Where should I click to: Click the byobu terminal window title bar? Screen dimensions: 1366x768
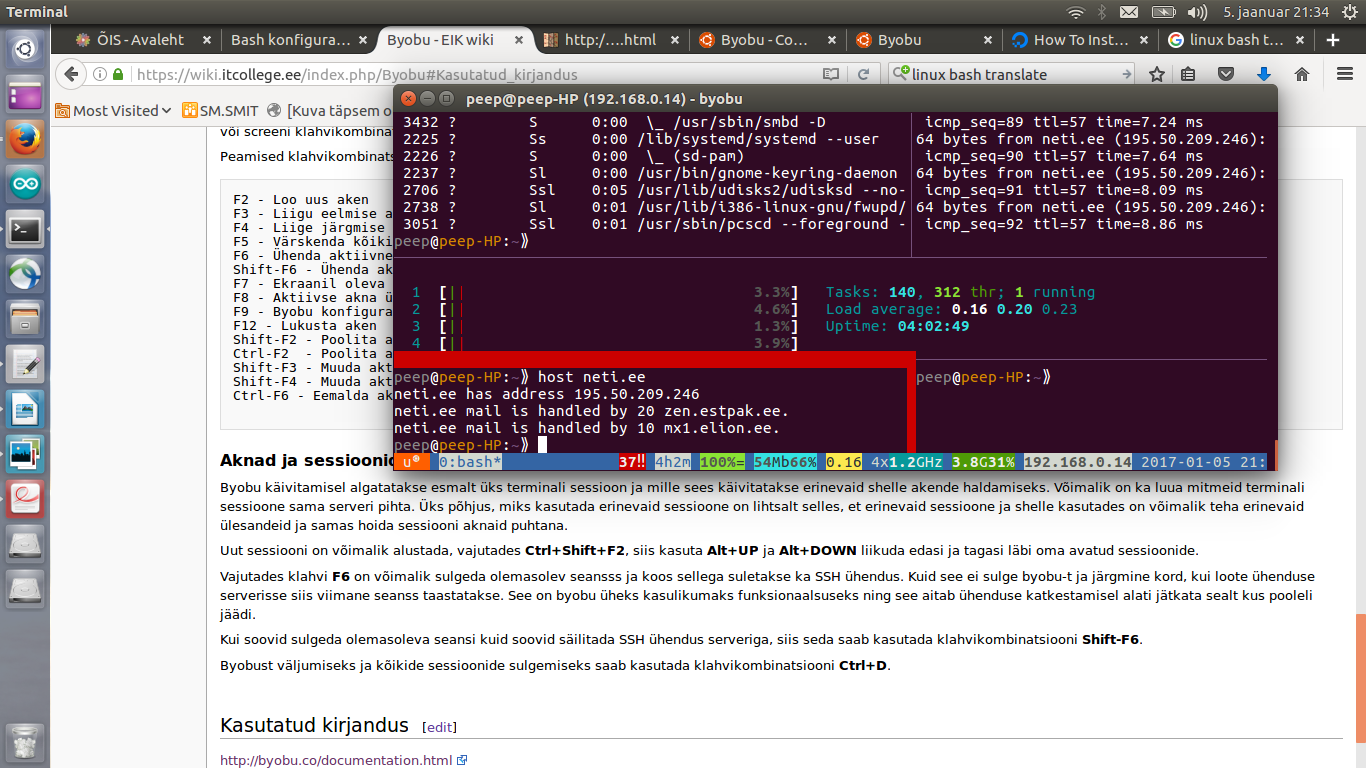835,98
